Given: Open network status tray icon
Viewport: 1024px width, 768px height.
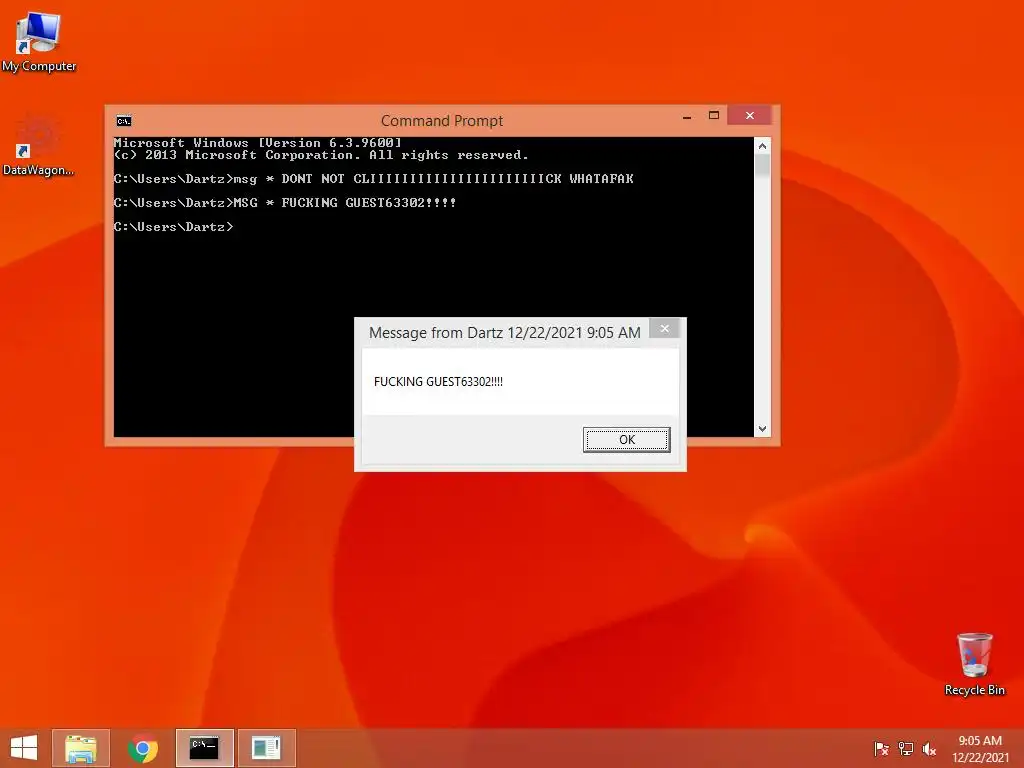Looking at the screenshot, I should pyautogui.click(x=906, y=748).
